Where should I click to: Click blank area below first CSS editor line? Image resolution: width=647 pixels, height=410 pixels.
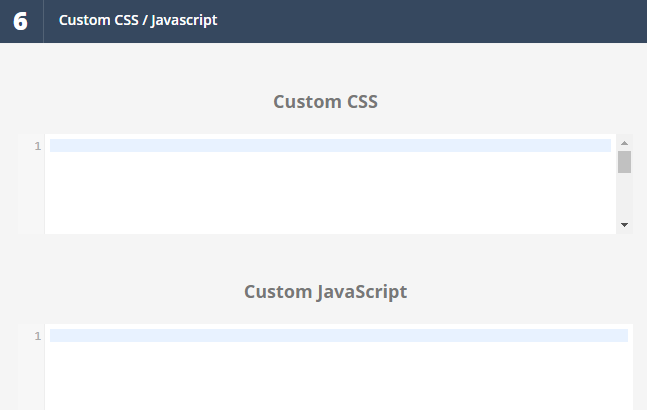click(x=330, y=193)
